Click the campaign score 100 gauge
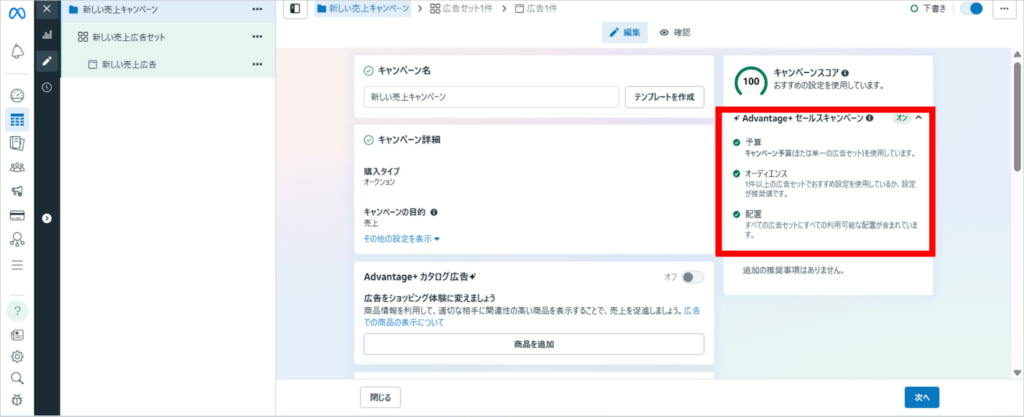The height and width of the screenshot is (417, 1024). [x=751, y=82]
